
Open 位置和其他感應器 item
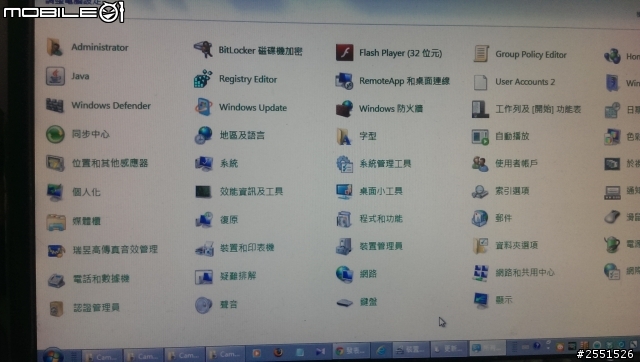pos(97,163)
